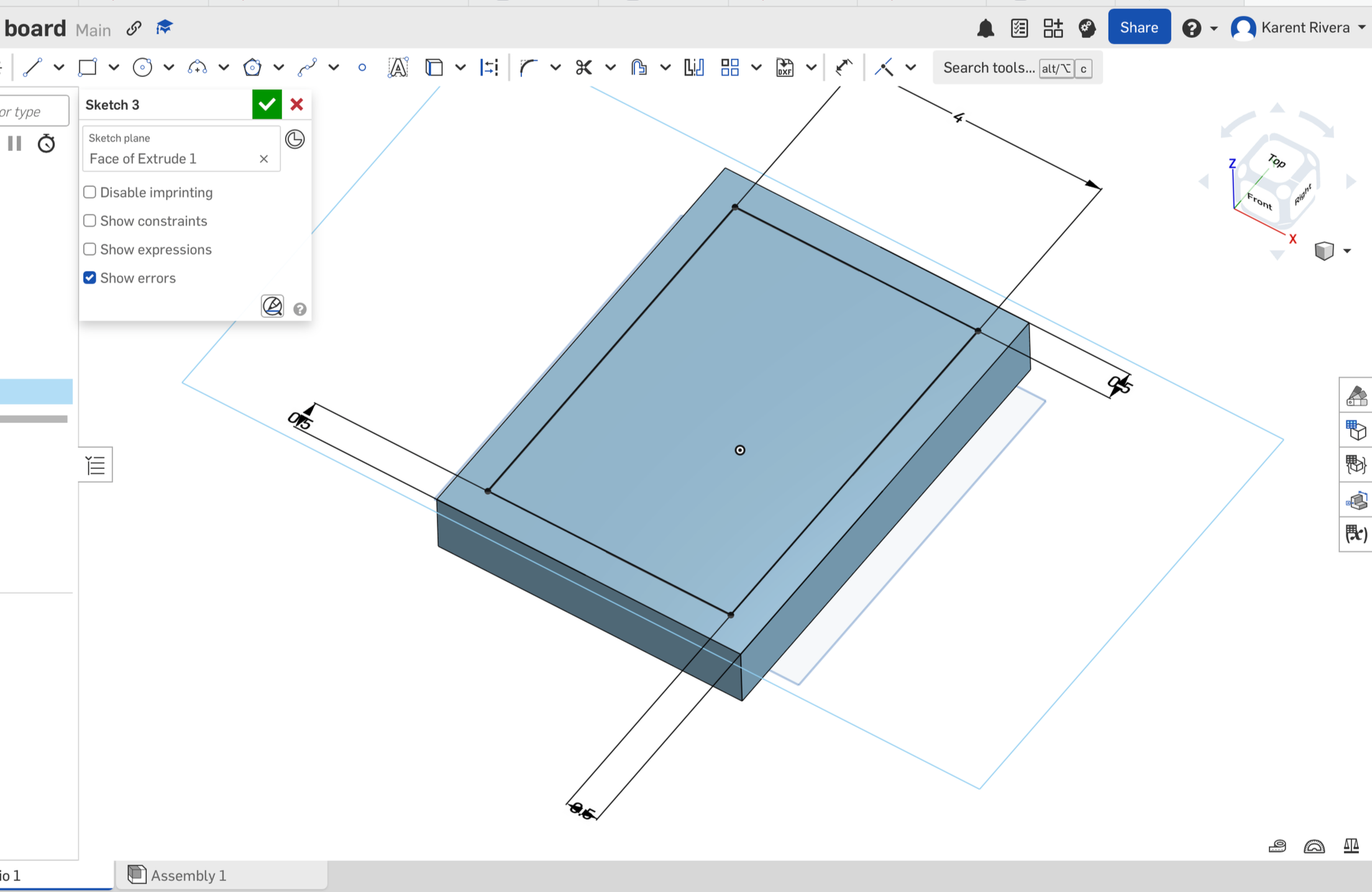Uncheck the Show errors checkbox

(90, 278)
